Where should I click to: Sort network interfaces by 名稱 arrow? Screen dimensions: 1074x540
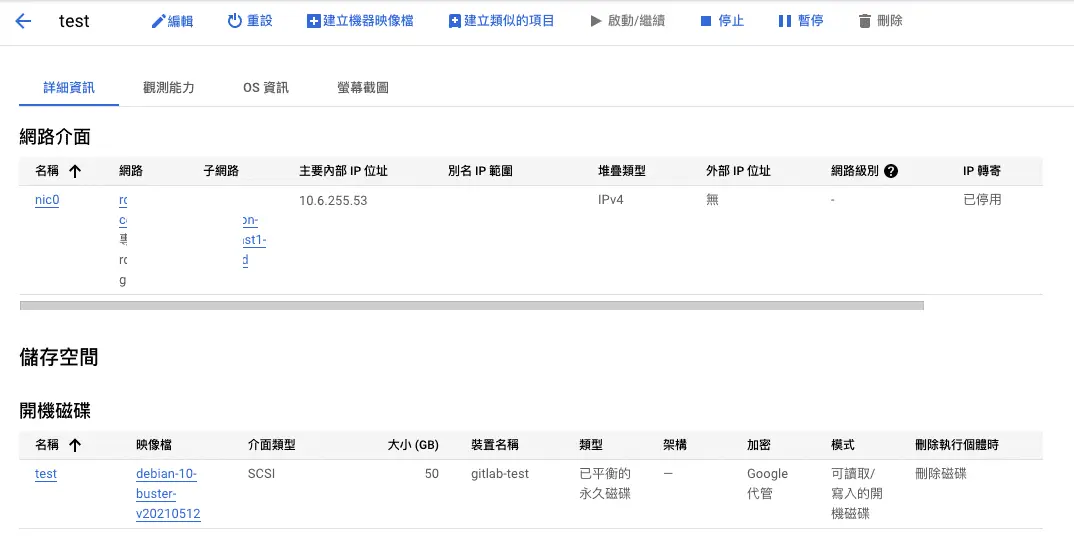point(74,171)
